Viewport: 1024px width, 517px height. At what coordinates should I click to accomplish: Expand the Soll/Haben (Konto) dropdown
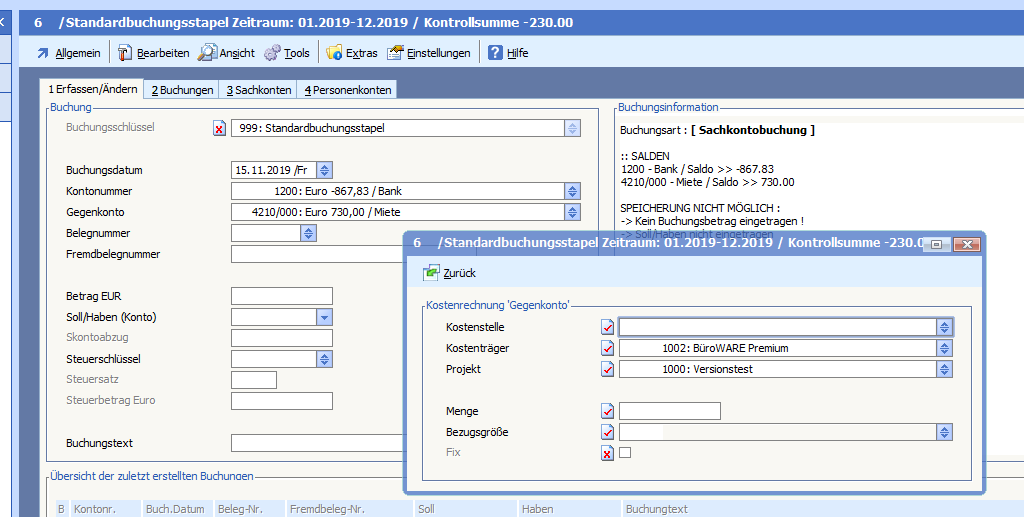coord(324,317)
